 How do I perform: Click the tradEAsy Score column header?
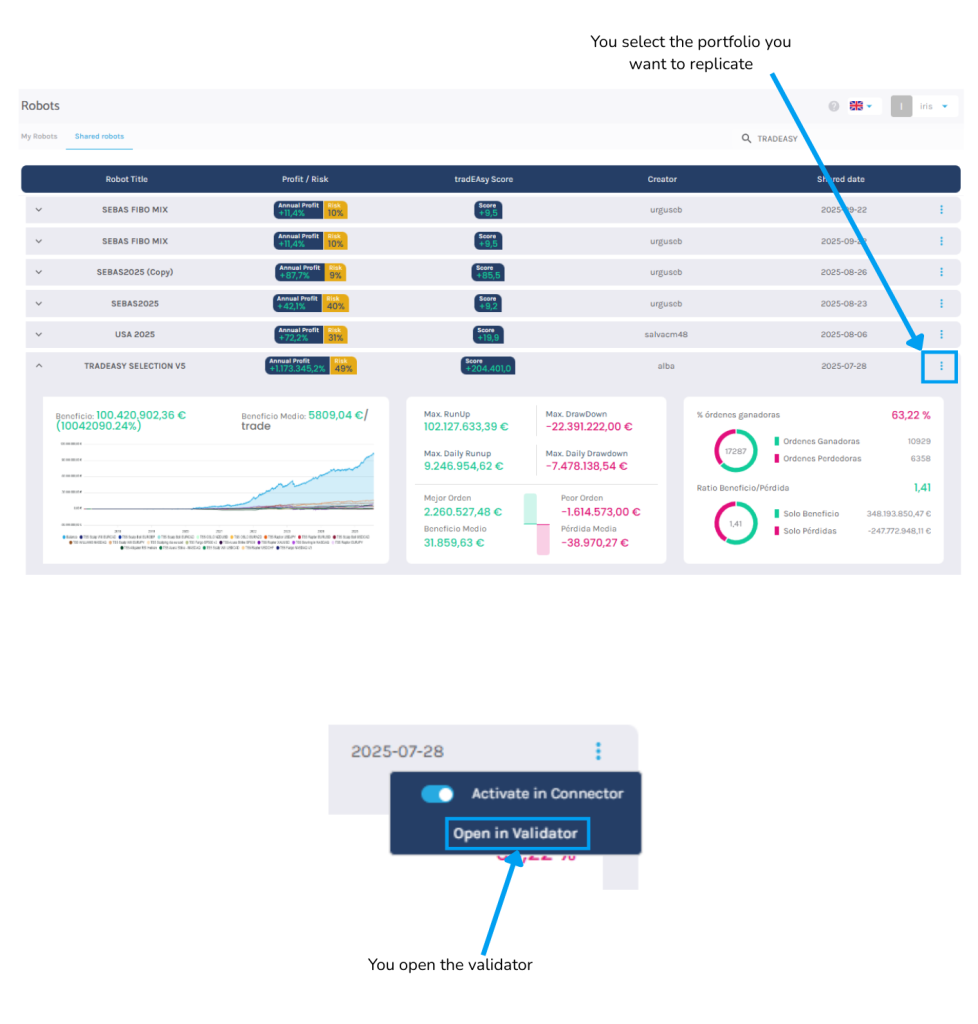coord(484,179)
